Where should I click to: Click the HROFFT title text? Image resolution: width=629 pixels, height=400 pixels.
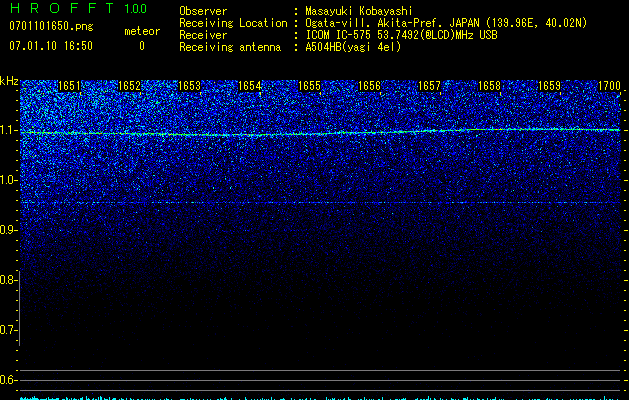[x=62, y=8]
